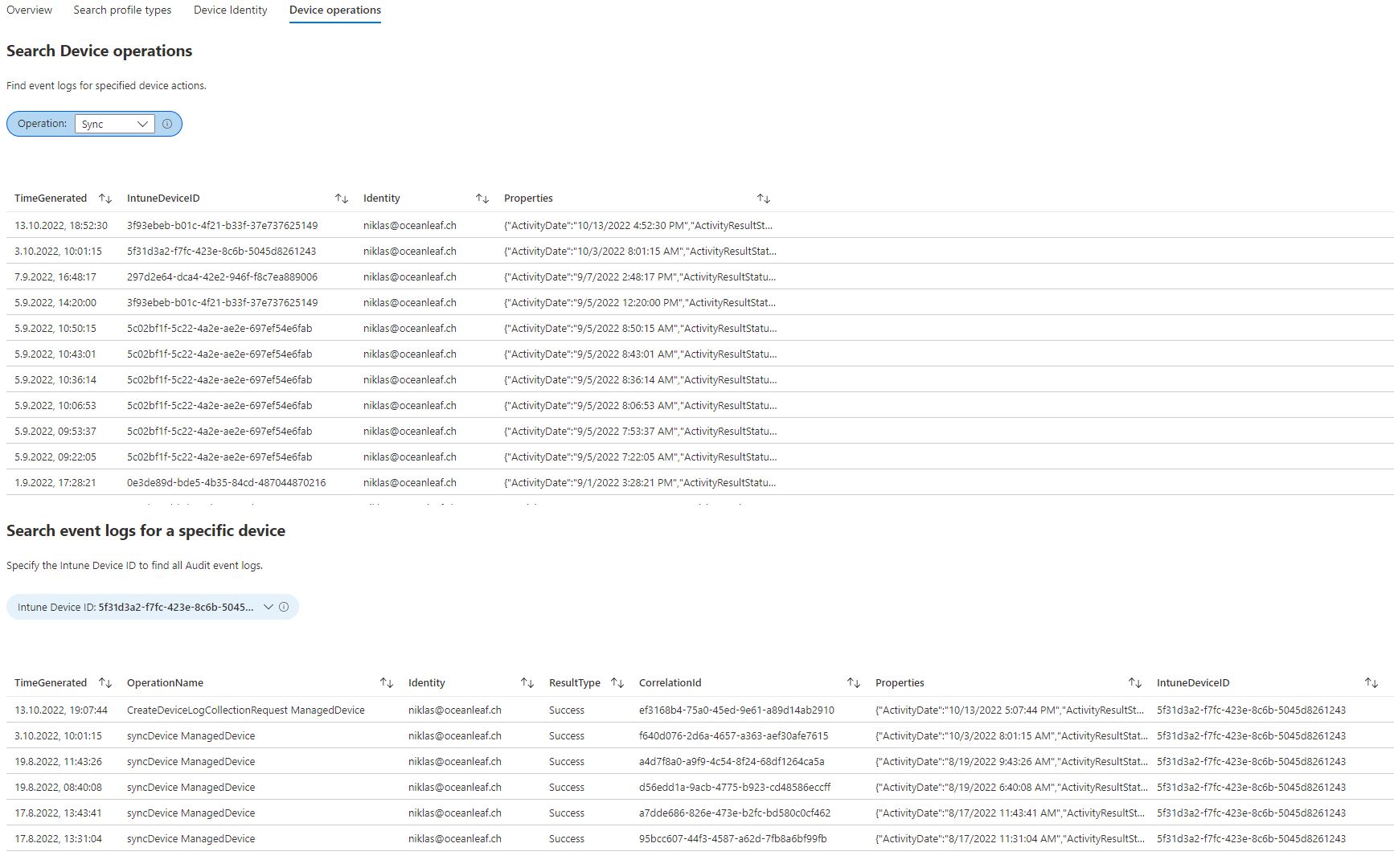Sort the ResultType column
Image resolution: width=1394 pixels, height=868 pixels.
tap(617, 682)
